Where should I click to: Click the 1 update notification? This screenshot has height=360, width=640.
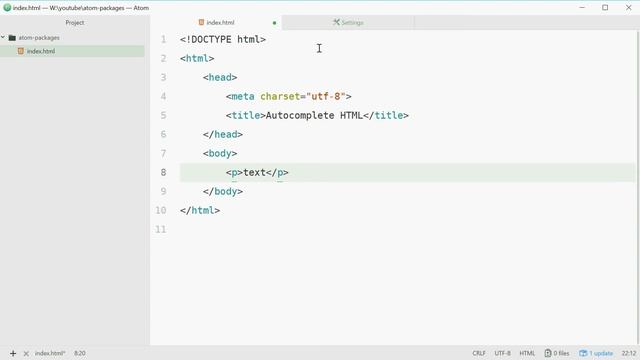[596, 353]
